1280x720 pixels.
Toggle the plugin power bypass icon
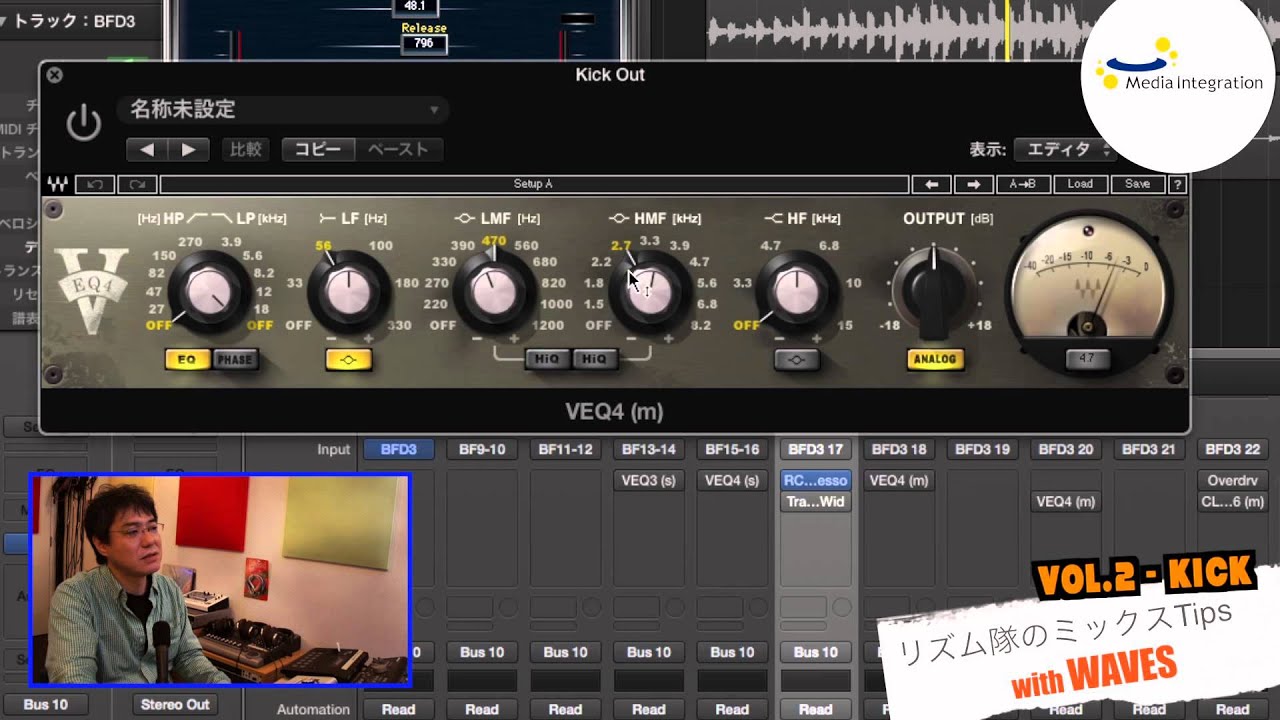tap(84, 124)
